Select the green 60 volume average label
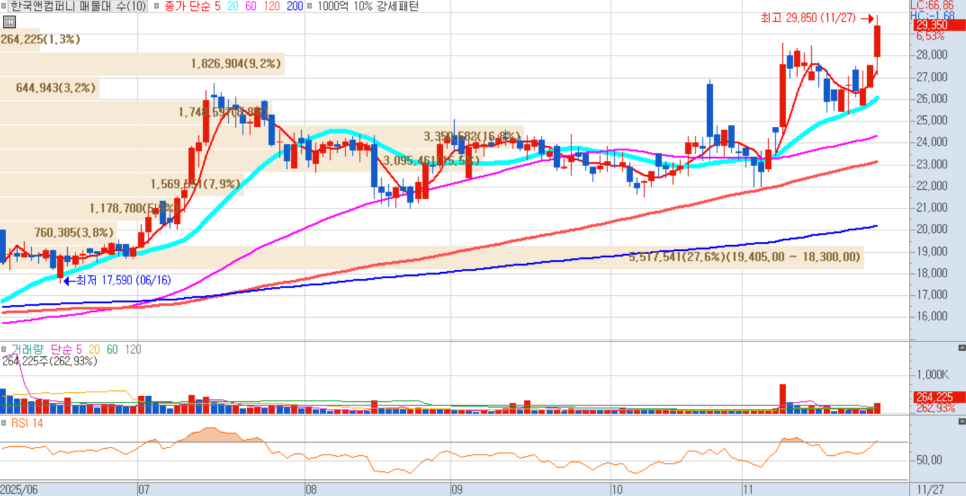The image size is (966, 496). (x=112, y=349)
